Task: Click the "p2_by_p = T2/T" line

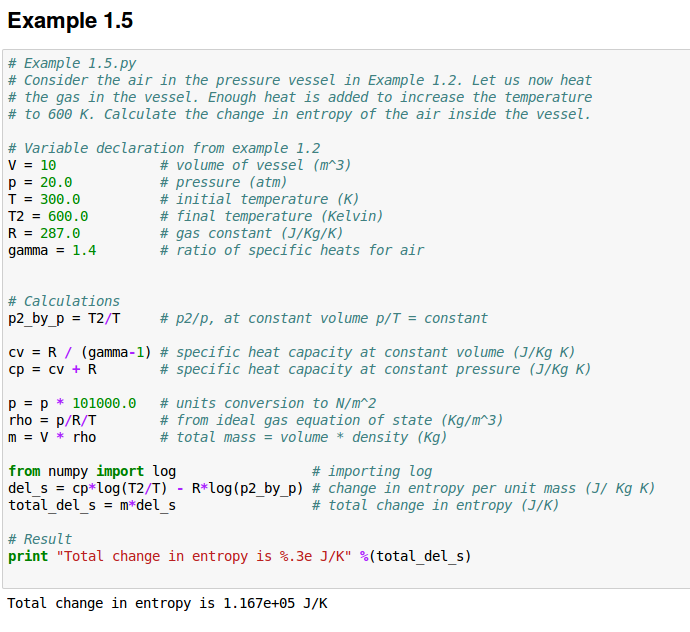Action: pyautogui.click(x=64, y=318)
